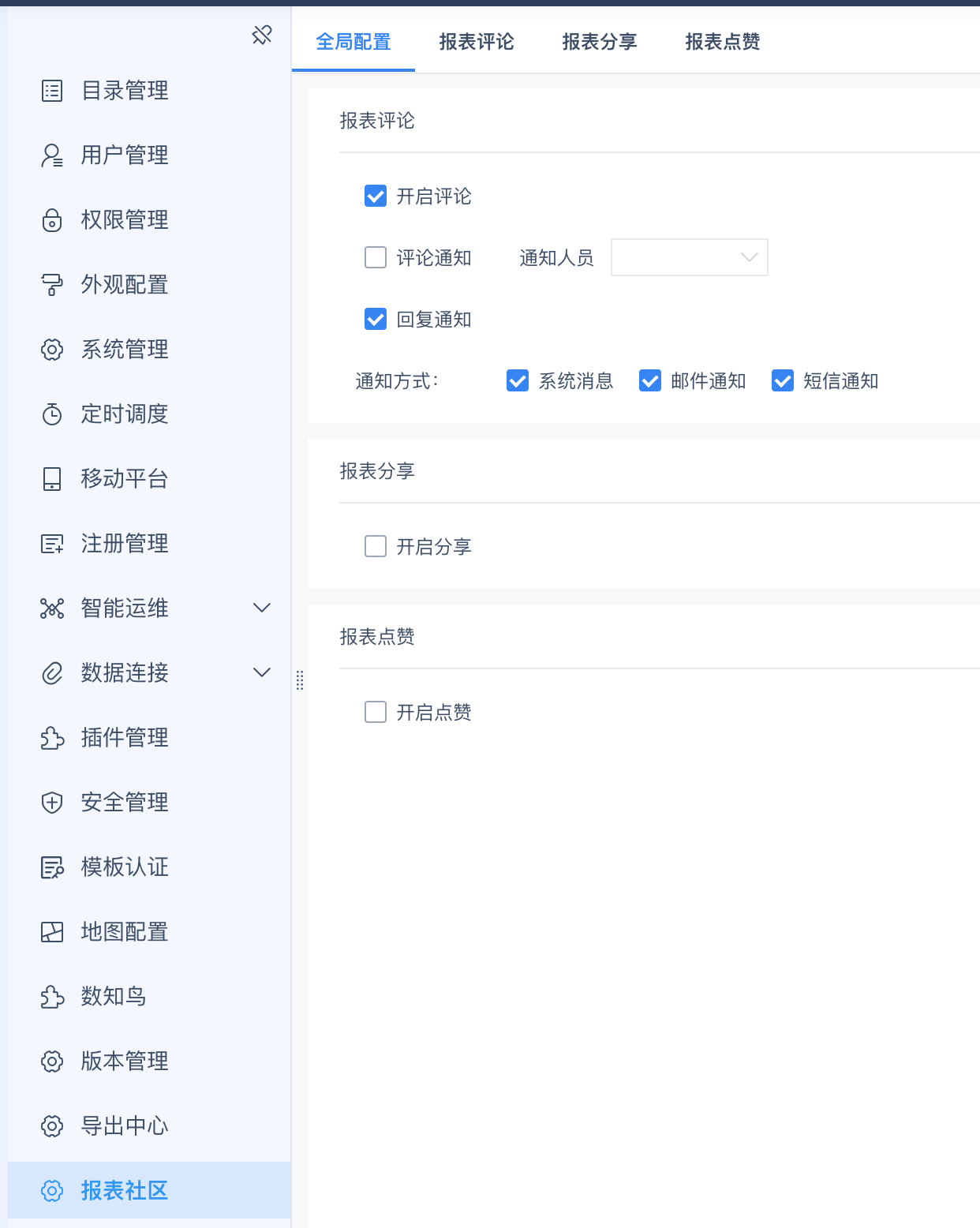Expand the 智能运维 menu chevron

(262, 608)
